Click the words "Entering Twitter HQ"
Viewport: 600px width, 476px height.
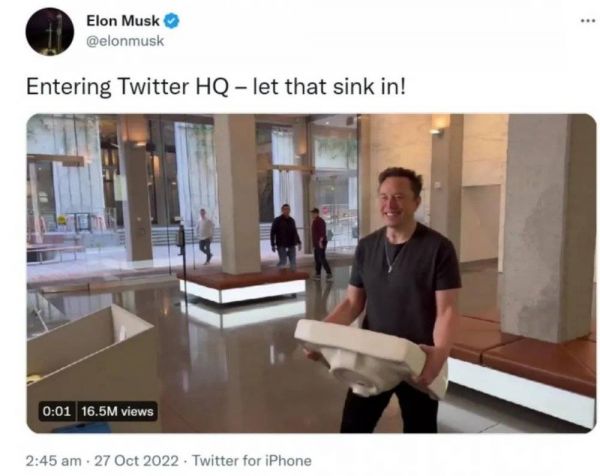(127, 87)
